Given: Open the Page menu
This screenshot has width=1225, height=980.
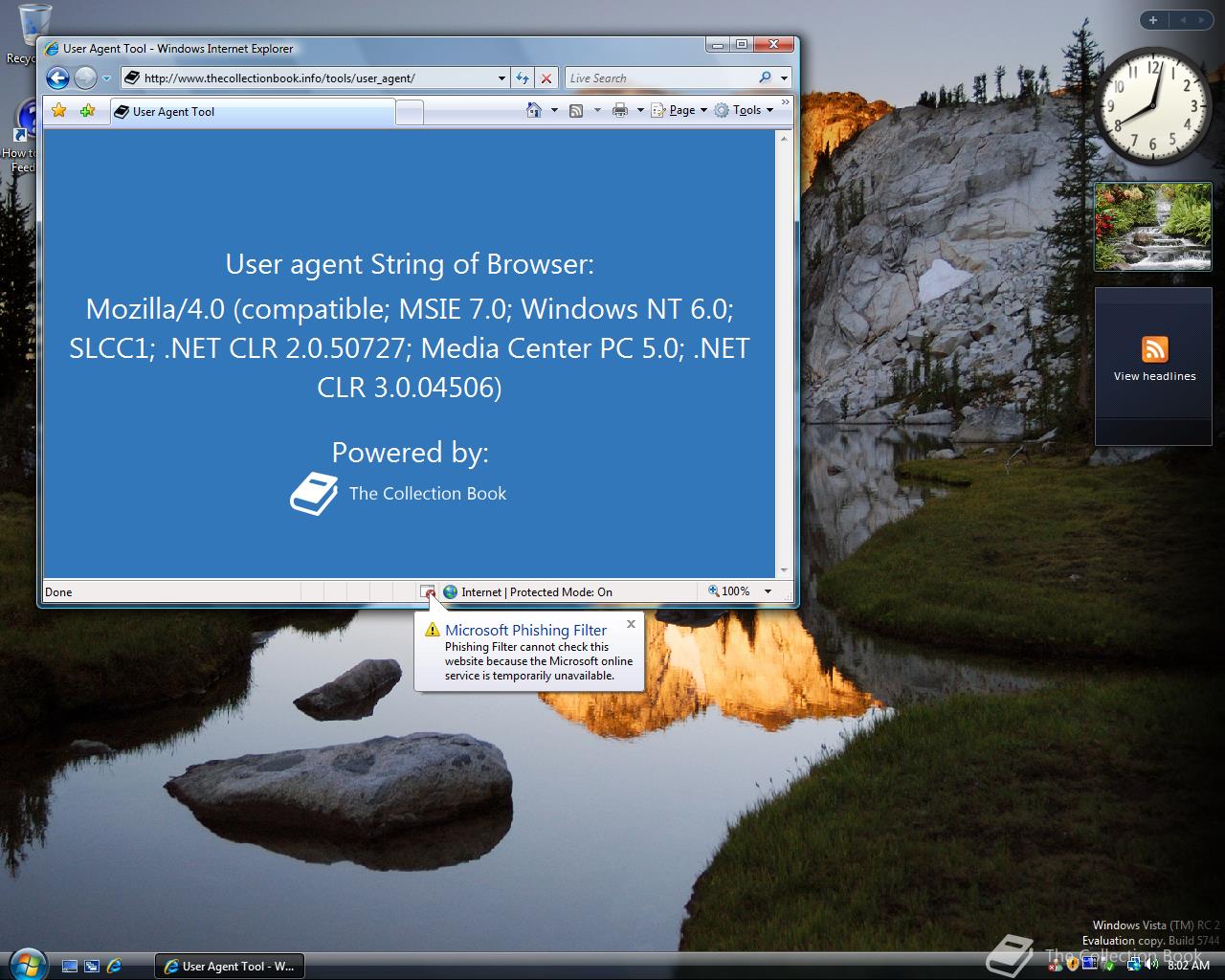Looking at the screenshot, I should [679, 111].
